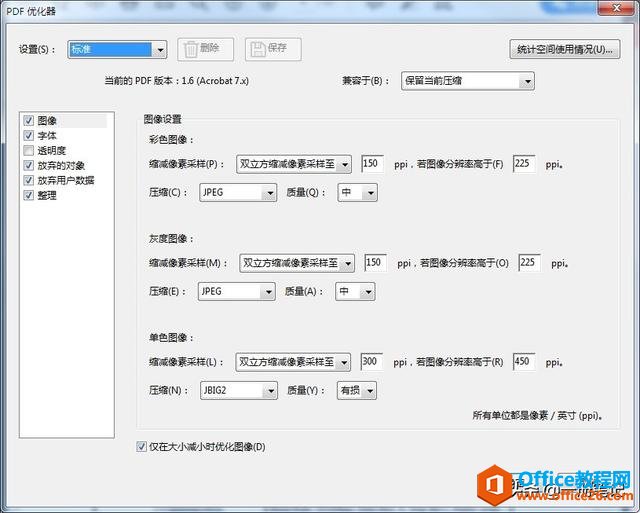Image resolution: width=640 pixels, height=513 pixels.
Task: Select the 透明度 panel item
Action: coord(52,151)
